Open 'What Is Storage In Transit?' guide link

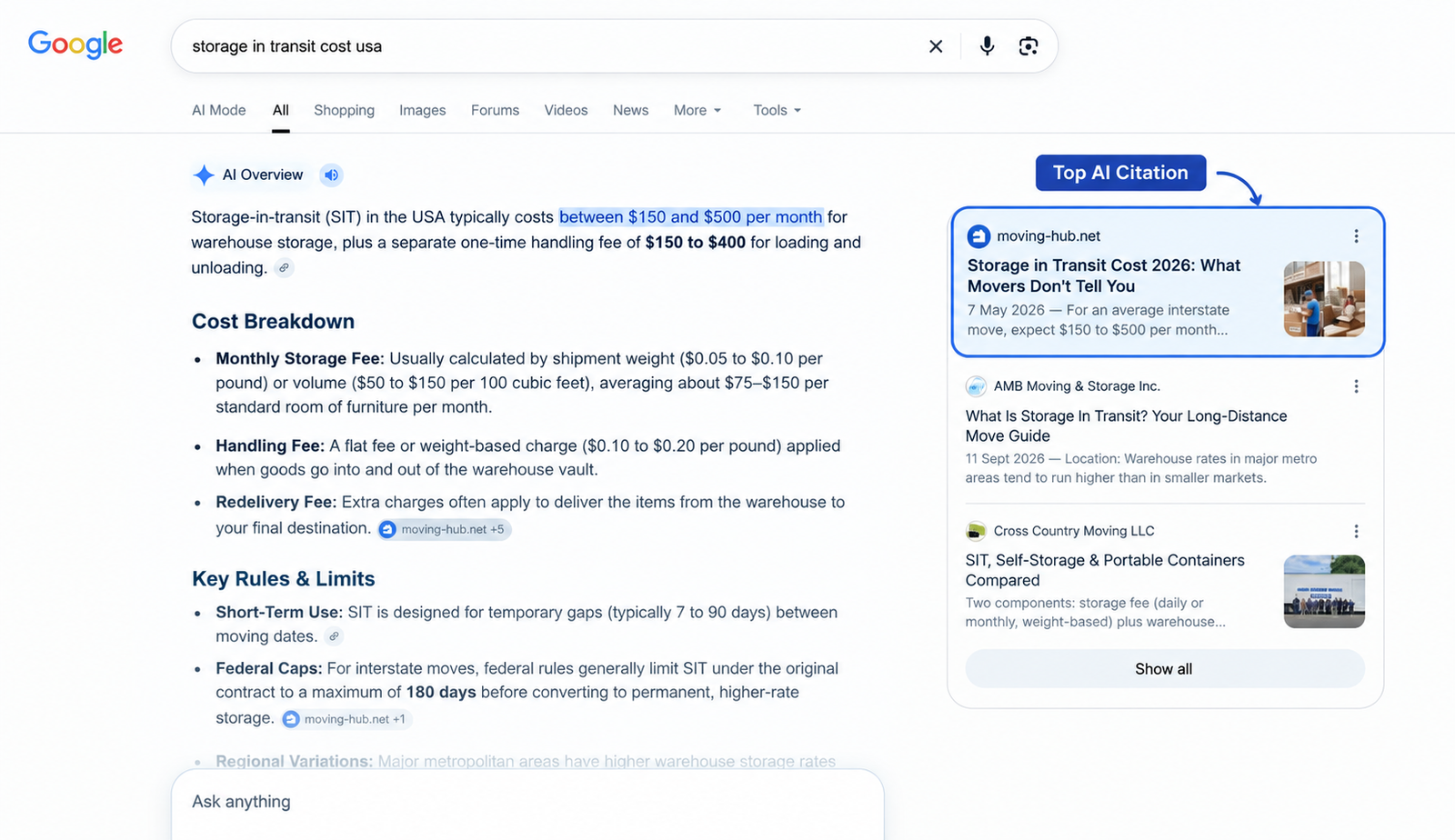click(1126, 425)
